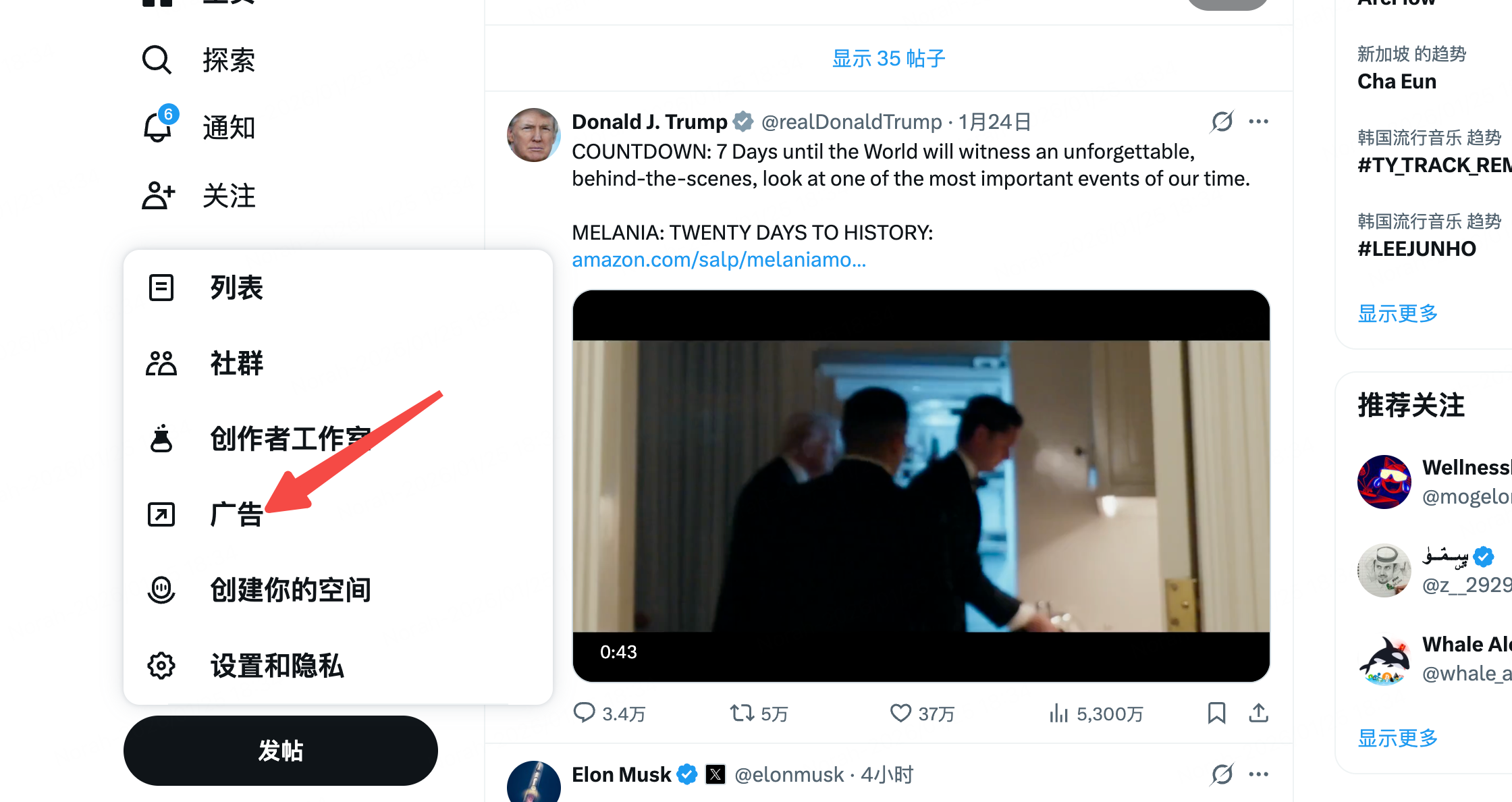Like Trump's post with the heart
The width and height of the screenshot is (1512, 802).
[x=900, y=713]
